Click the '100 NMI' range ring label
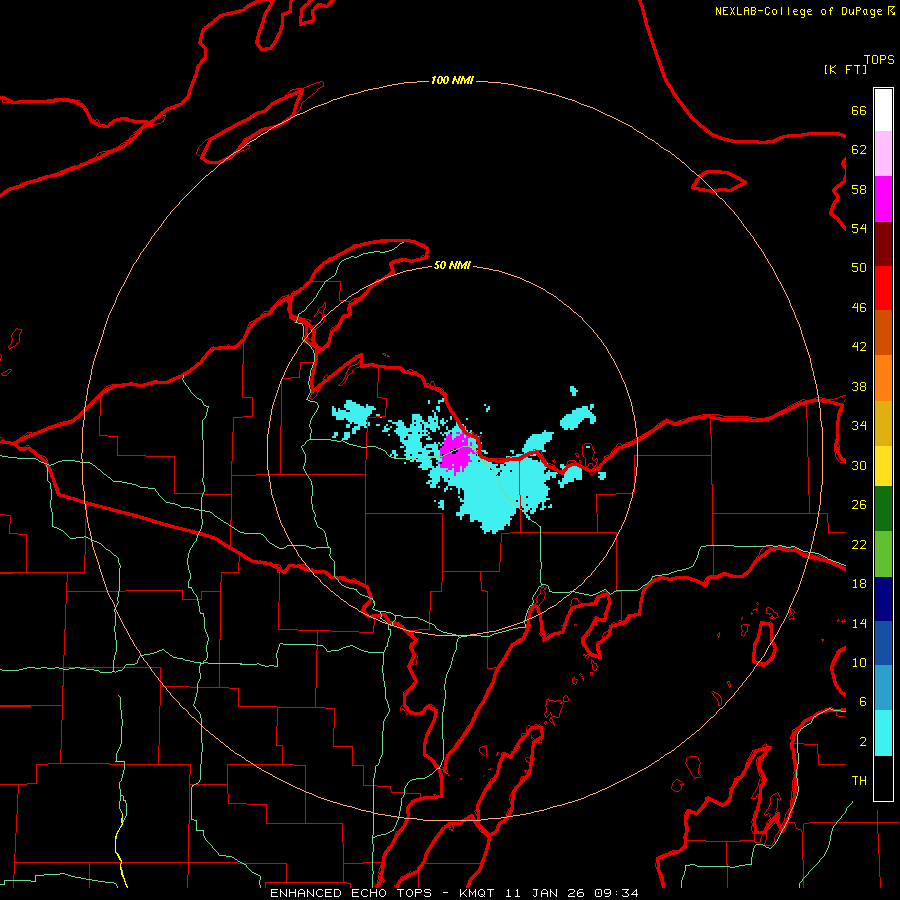This screenshot has width=900, height=900. (452, 80)
